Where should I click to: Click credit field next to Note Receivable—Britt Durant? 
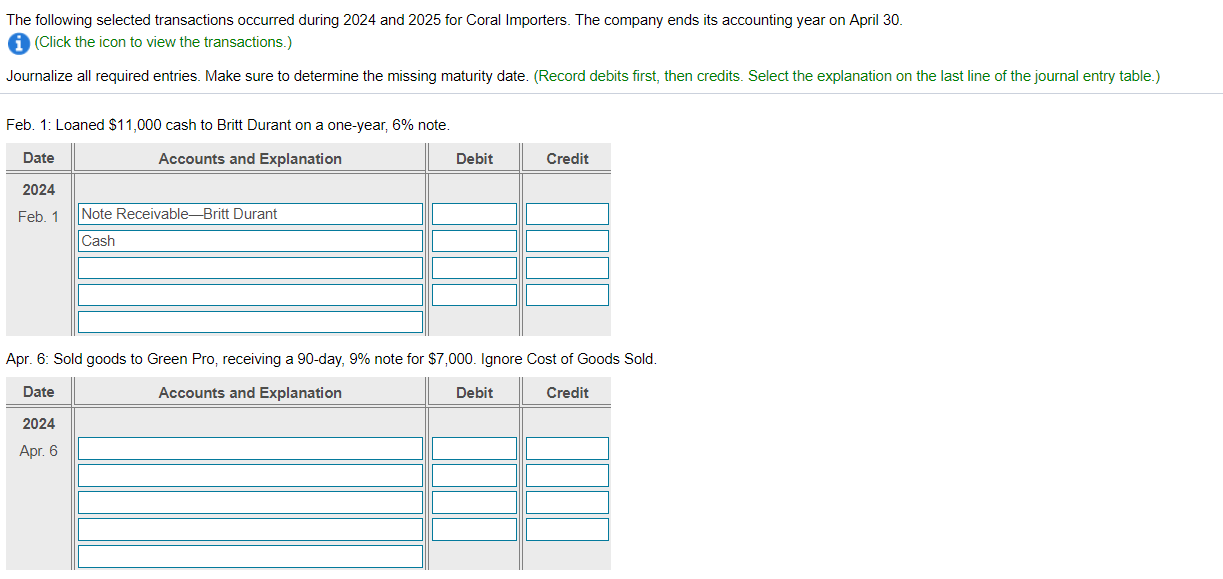[567, 214]
